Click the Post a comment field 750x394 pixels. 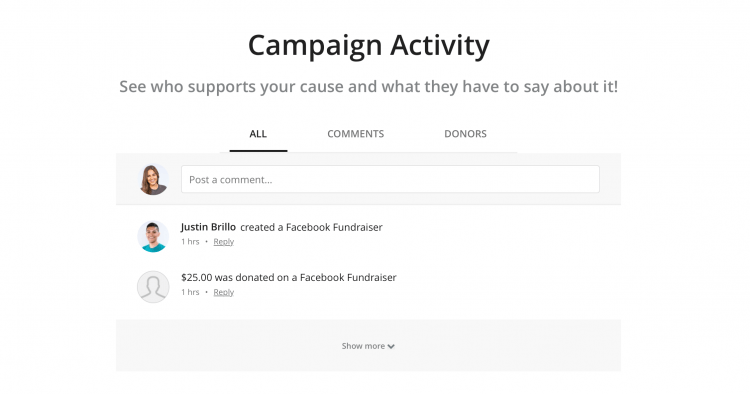390,179
